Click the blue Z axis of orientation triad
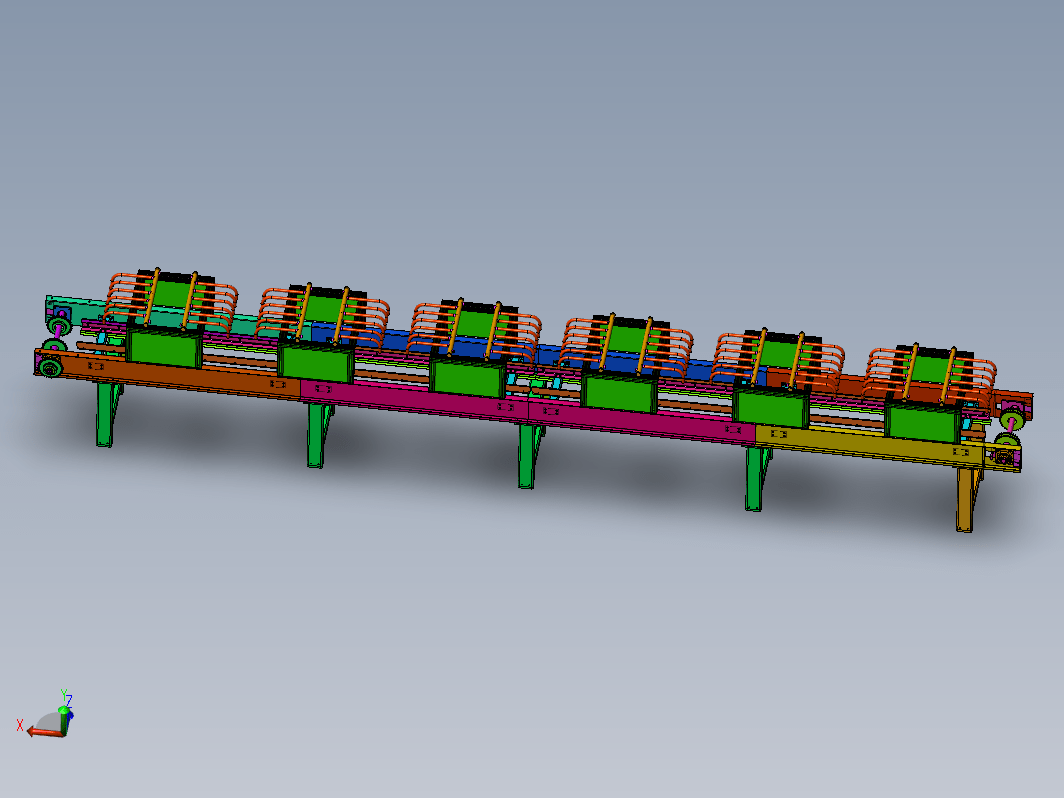Viewport: 1064px width, 798px height. (x=70, y=716)
